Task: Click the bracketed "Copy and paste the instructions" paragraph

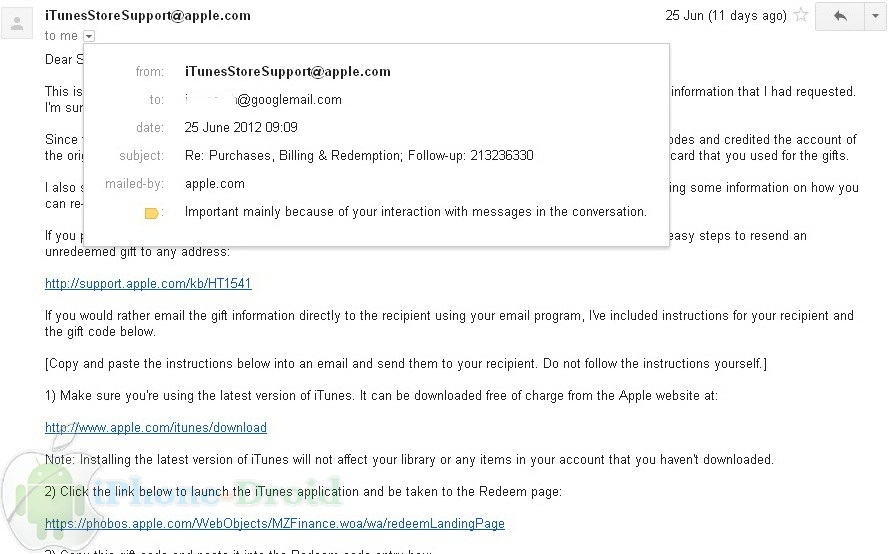Action: tap(406, 364)
